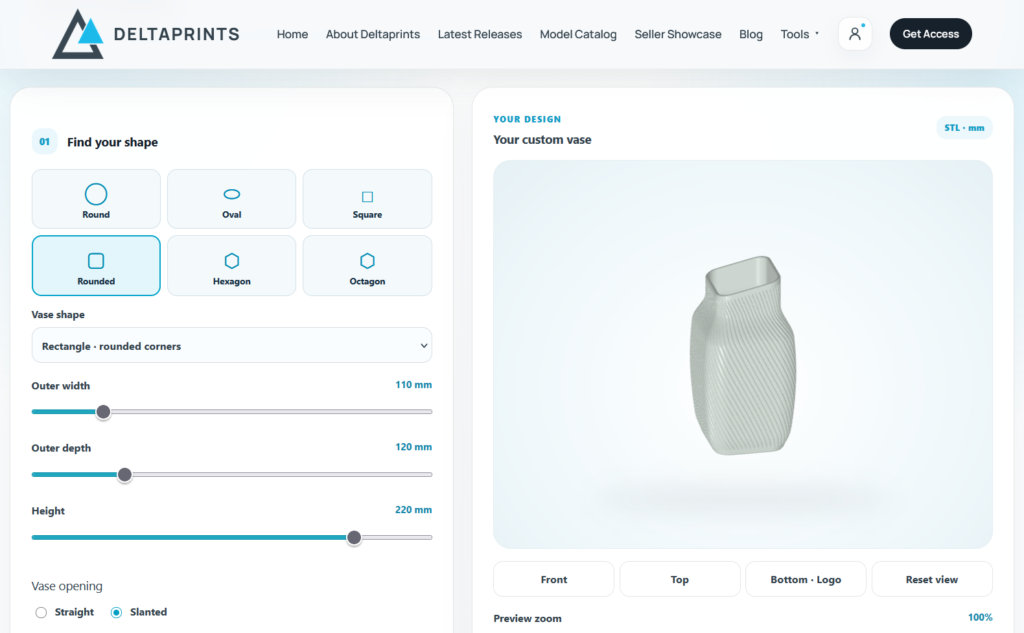Viewport: 1024px width, 633px height.
Task: Pick the Octagon shape card
Action: 367,266
